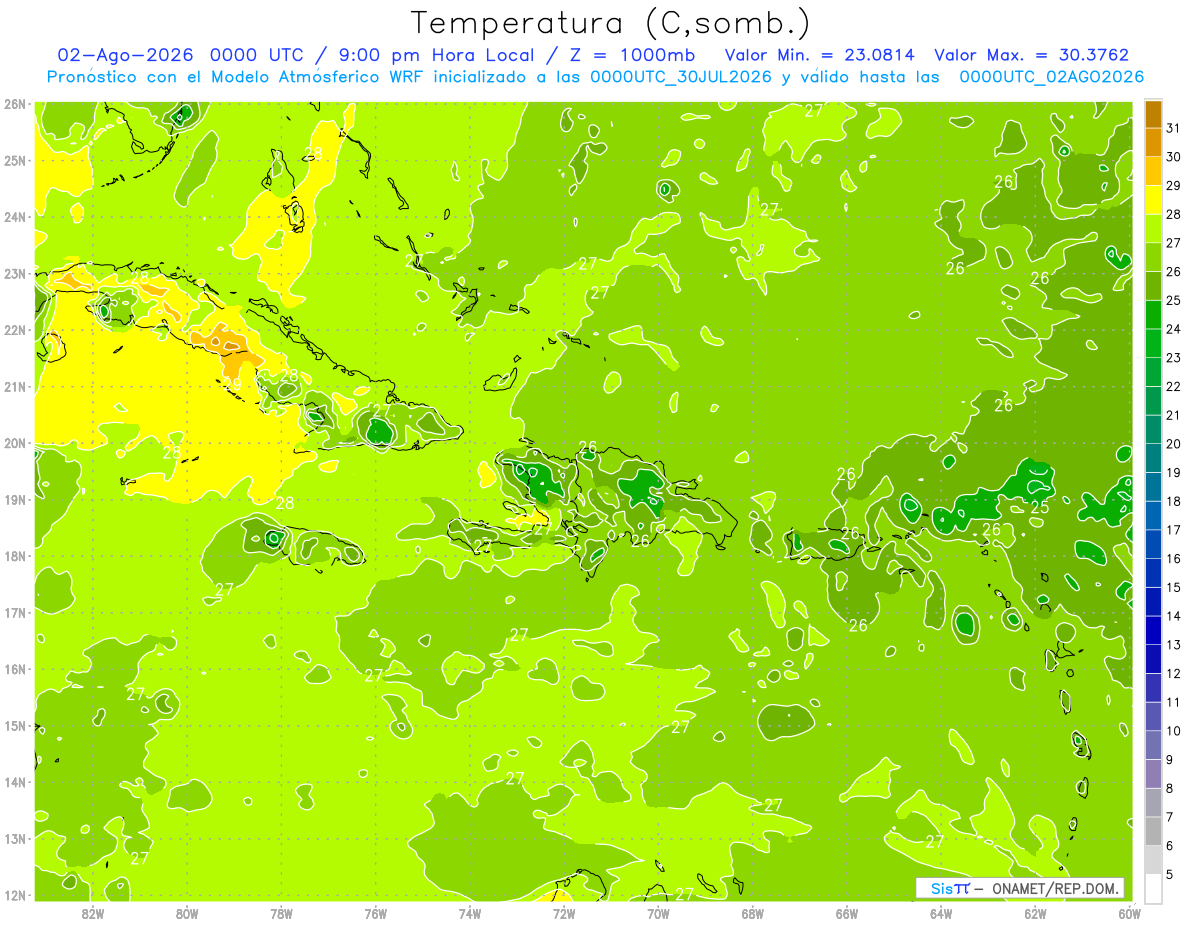
Task: Pick the orange color scale swatch between 30 and 31
Action: (1153, 143)
